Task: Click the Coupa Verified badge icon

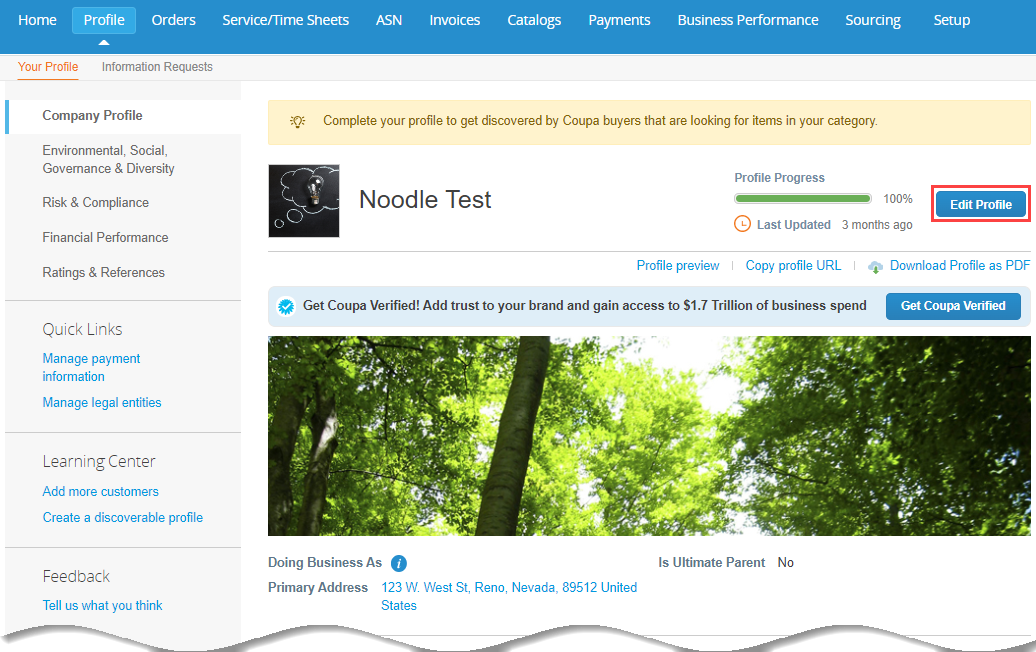Action: (x=286, y=306)
